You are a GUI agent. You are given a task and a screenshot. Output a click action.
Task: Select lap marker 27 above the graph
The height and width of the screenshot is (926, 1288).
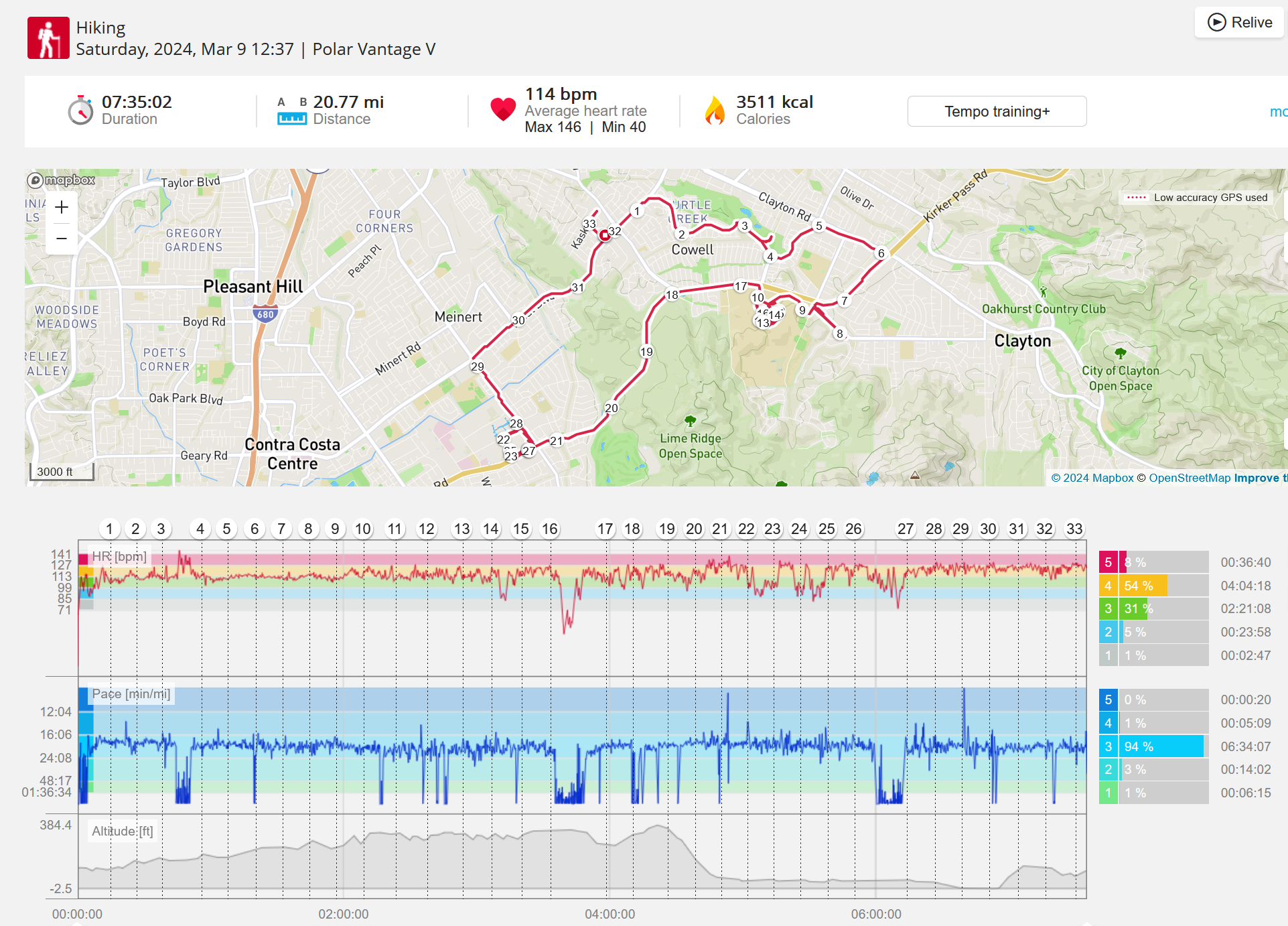coord(905,529)
